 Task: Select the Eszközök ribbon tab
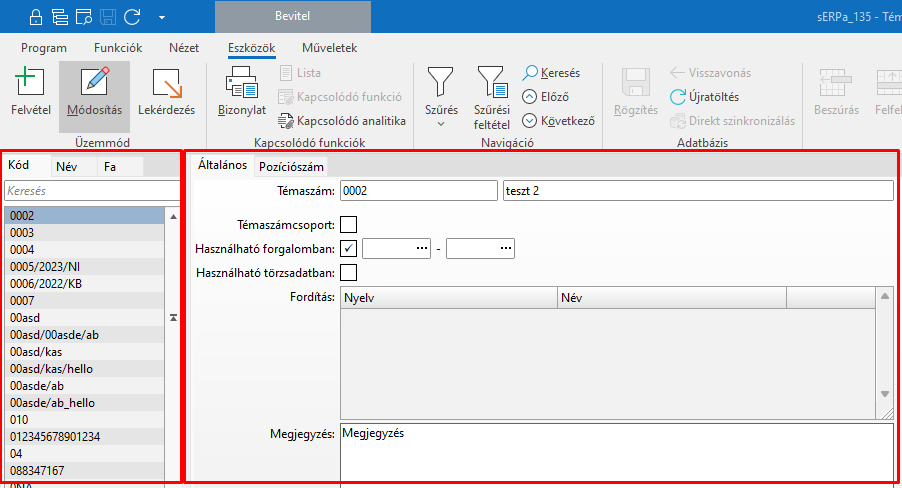point(251,48)
